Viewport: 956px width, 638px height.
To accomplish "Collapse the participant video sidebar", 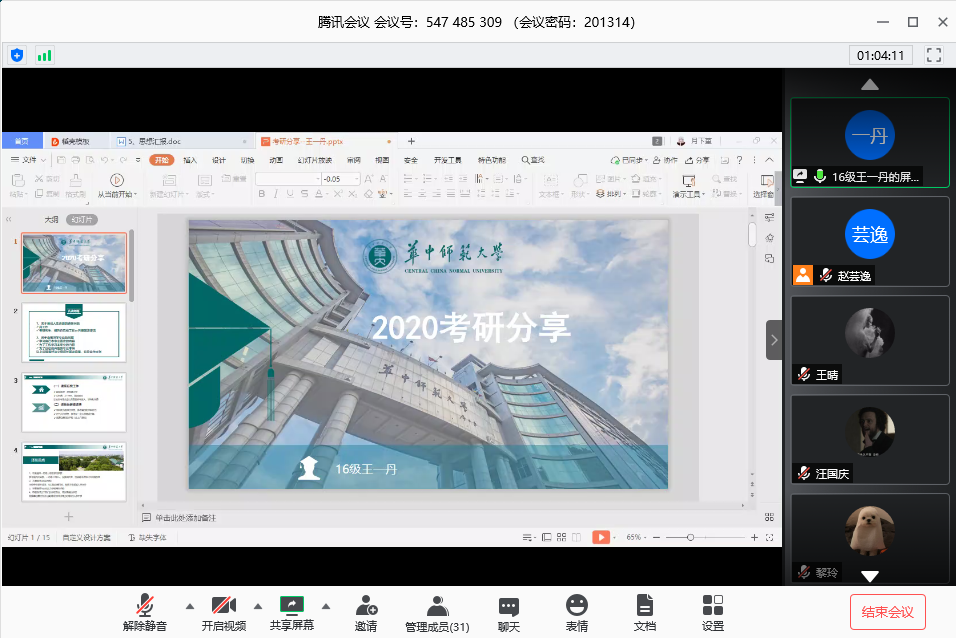I will tap(774, 340).
